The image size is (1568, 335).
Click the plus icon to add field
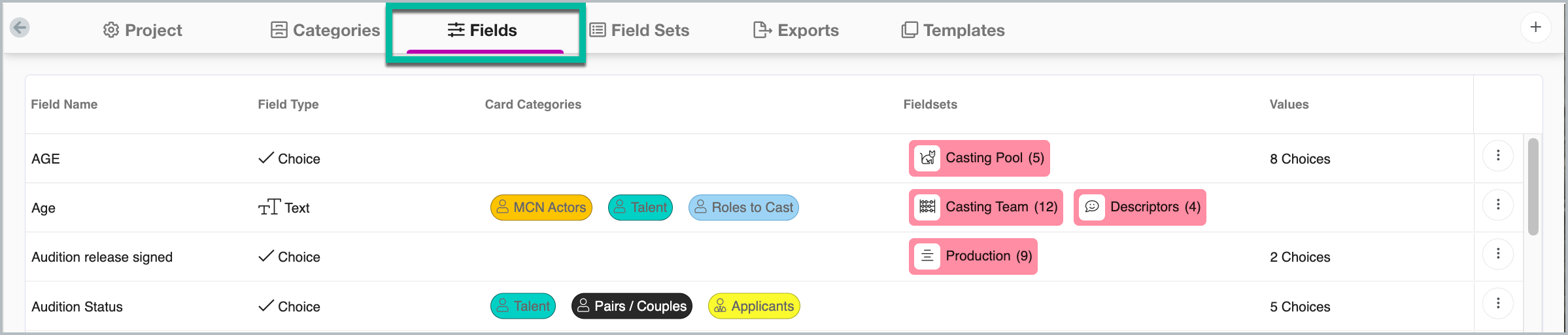(1535, 27)
